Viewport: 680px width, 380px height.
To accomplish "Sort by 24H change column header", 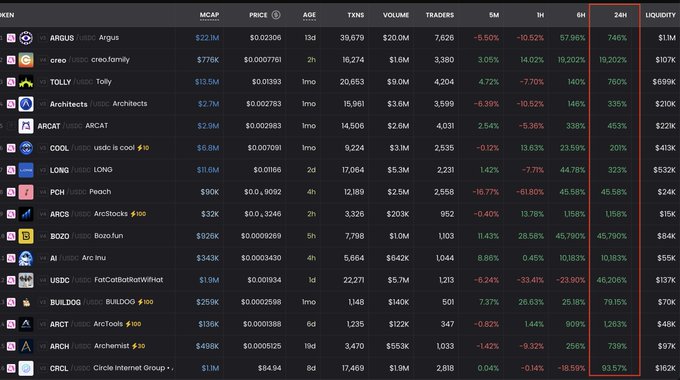I will 621,15.
